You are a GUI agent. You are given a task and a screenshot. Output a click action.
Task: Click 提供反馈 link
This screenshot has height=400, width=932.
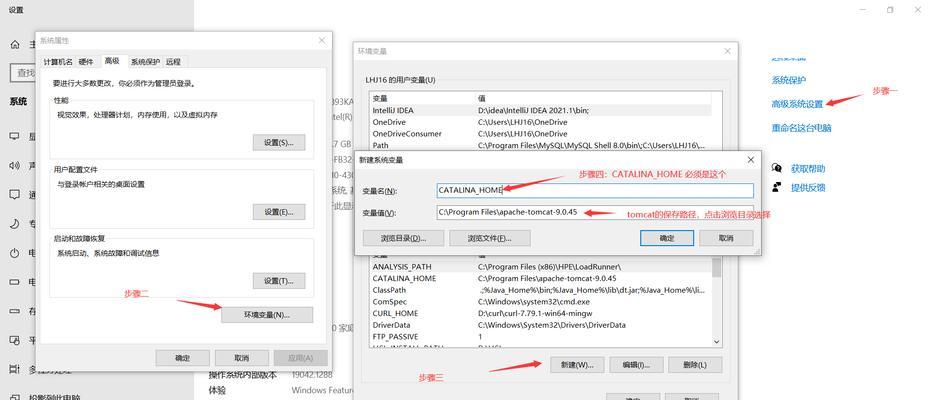point(808,188)
